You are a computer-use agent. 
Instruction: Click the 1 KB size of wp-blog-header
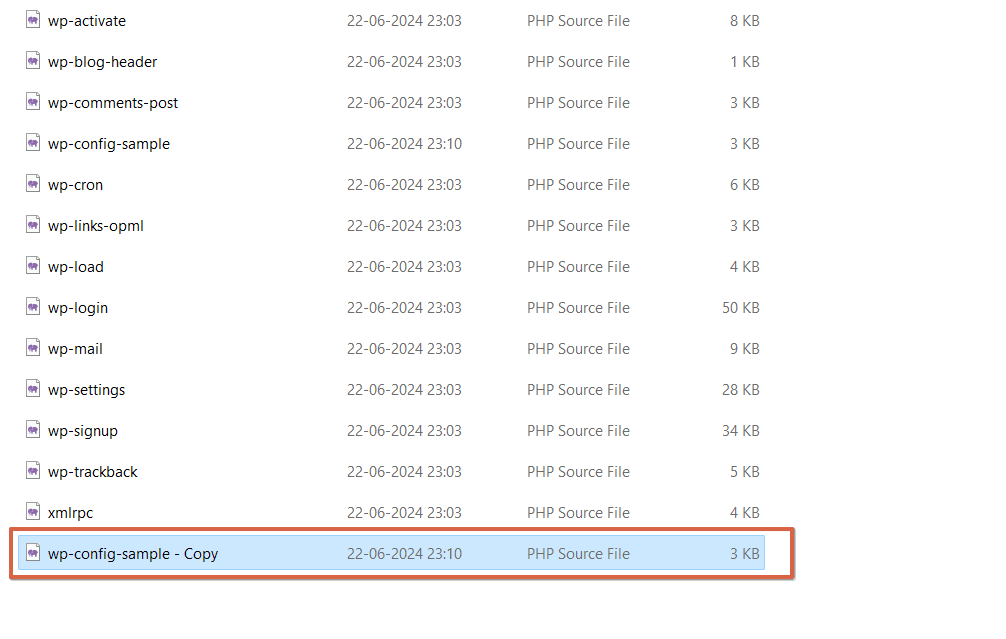click(x=744, y=62)
